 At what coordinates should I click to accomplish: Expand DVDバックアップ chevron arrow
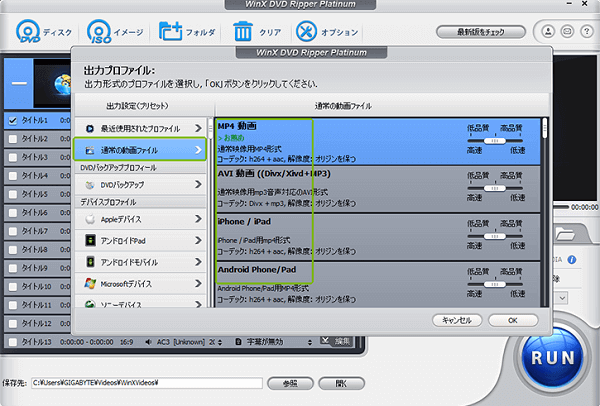point(198,184)
